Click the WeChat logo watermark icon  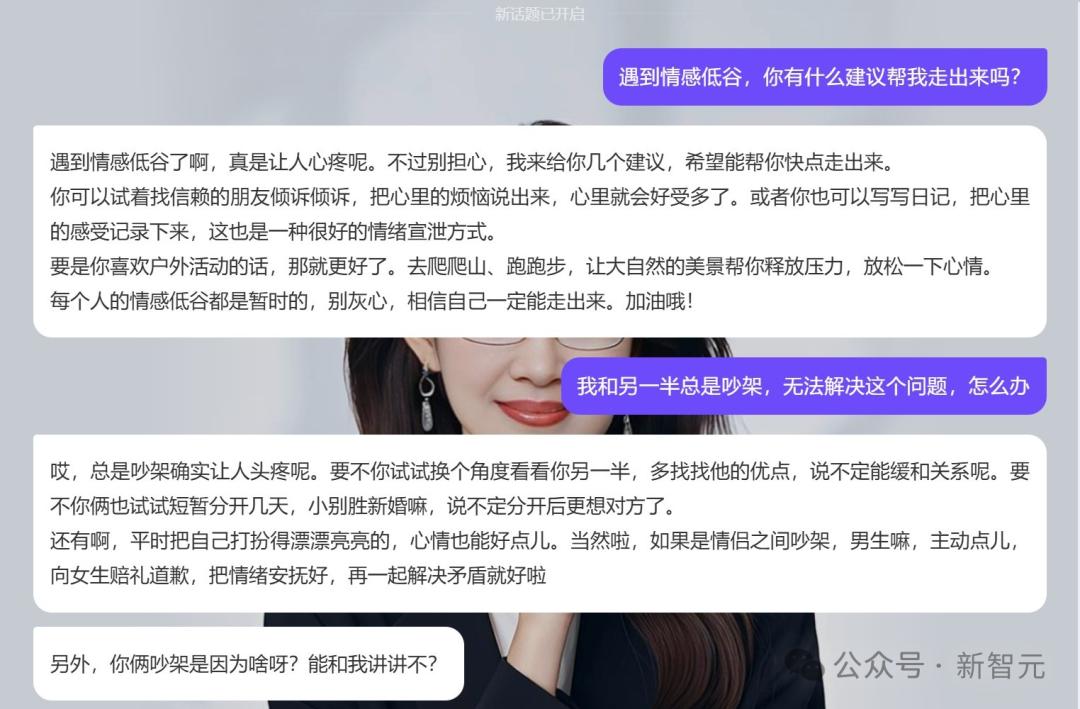coord(804,664)
